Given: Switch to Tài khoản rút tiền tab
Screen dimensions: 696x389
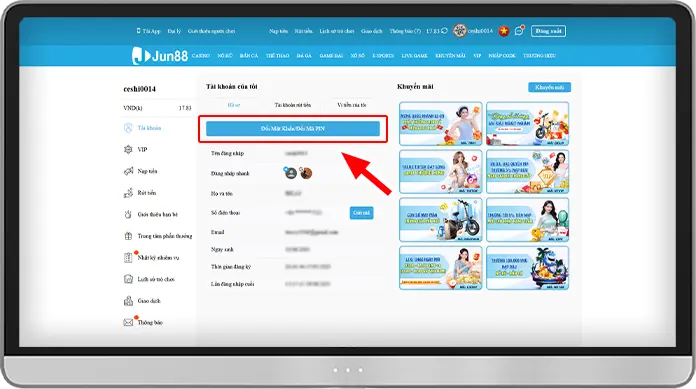Looking at the screenshot, I should pyautogui.click(x=293, y=105).
